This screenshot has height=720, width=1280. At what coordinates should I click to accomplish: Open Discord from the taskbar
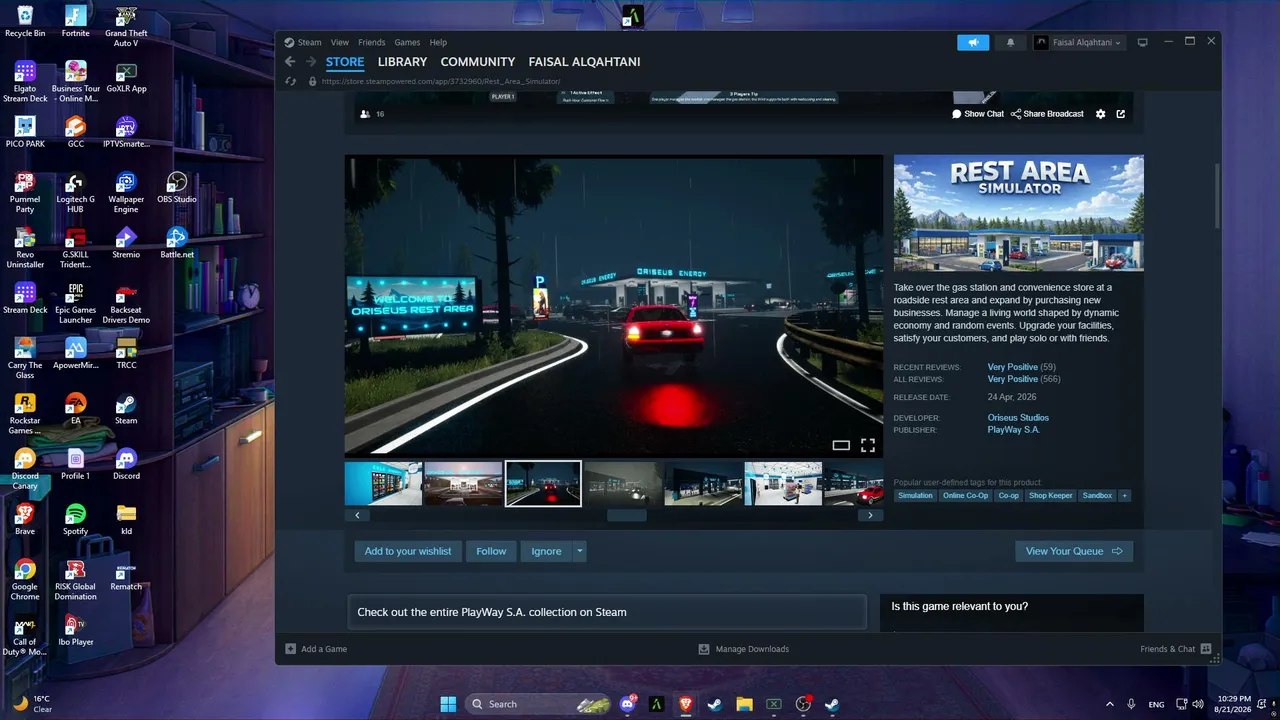coord(628,704)
